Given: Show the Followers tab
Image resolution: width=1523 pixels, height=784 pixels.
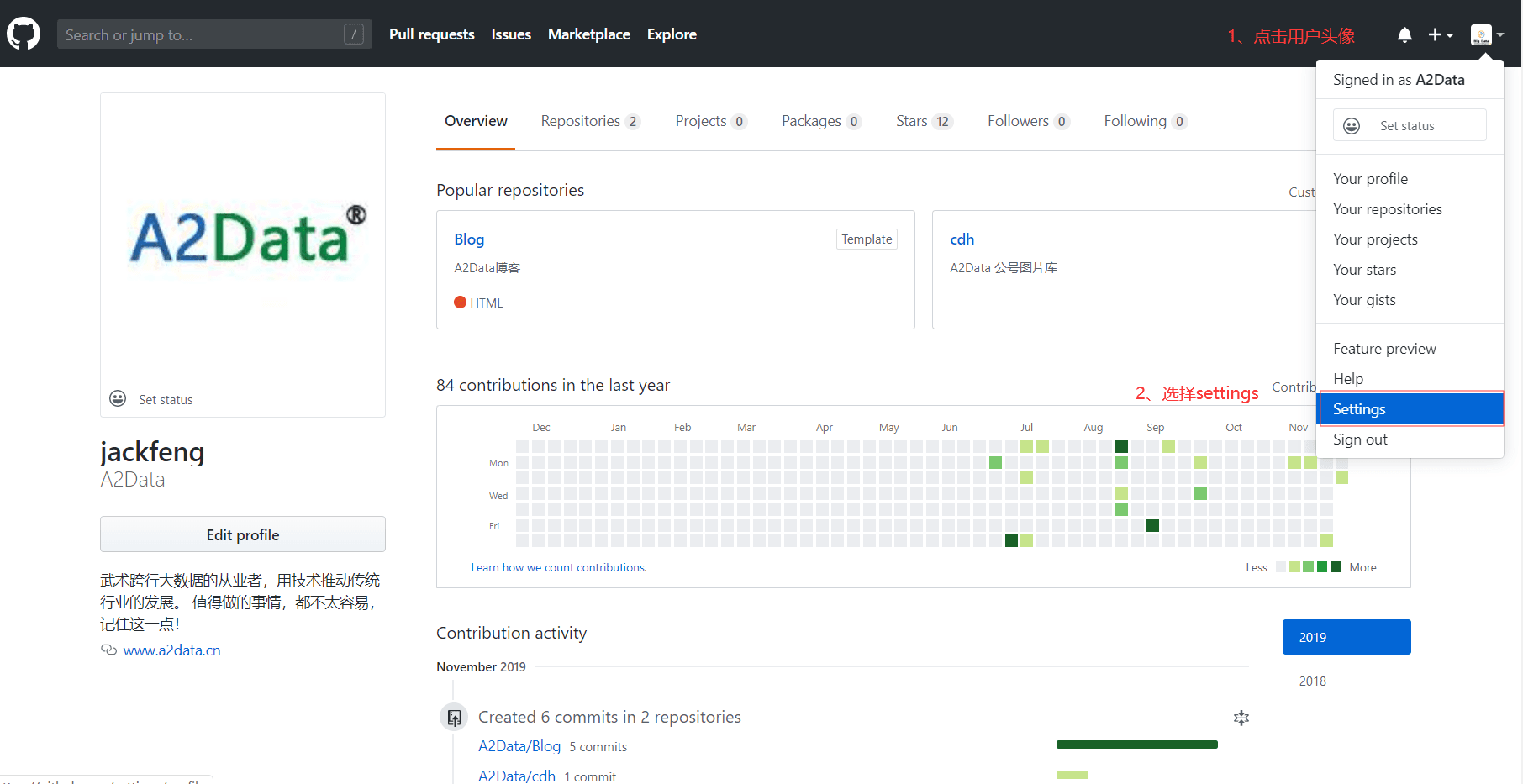Looking at the screenshot, I should coord(1028,121).
